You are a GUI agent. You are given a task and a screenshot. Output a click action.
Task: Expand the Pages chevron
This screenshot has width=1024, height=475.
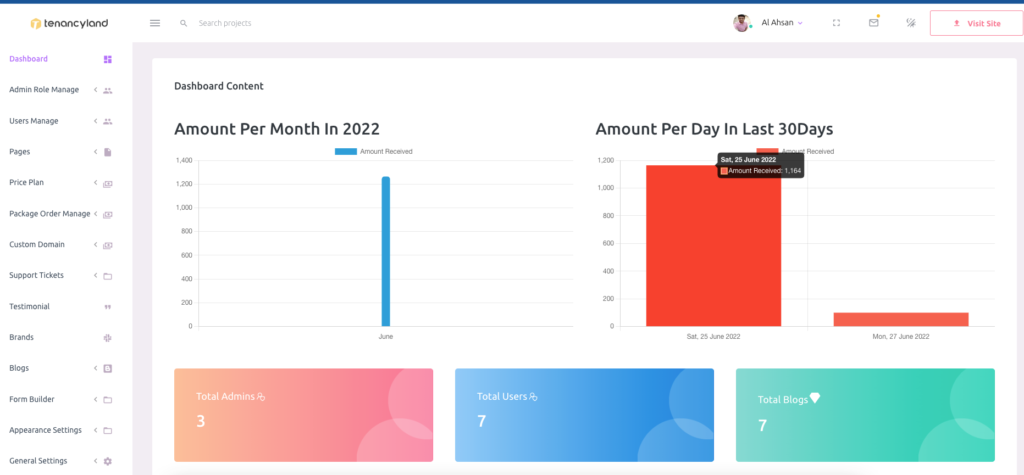(95, 152)
